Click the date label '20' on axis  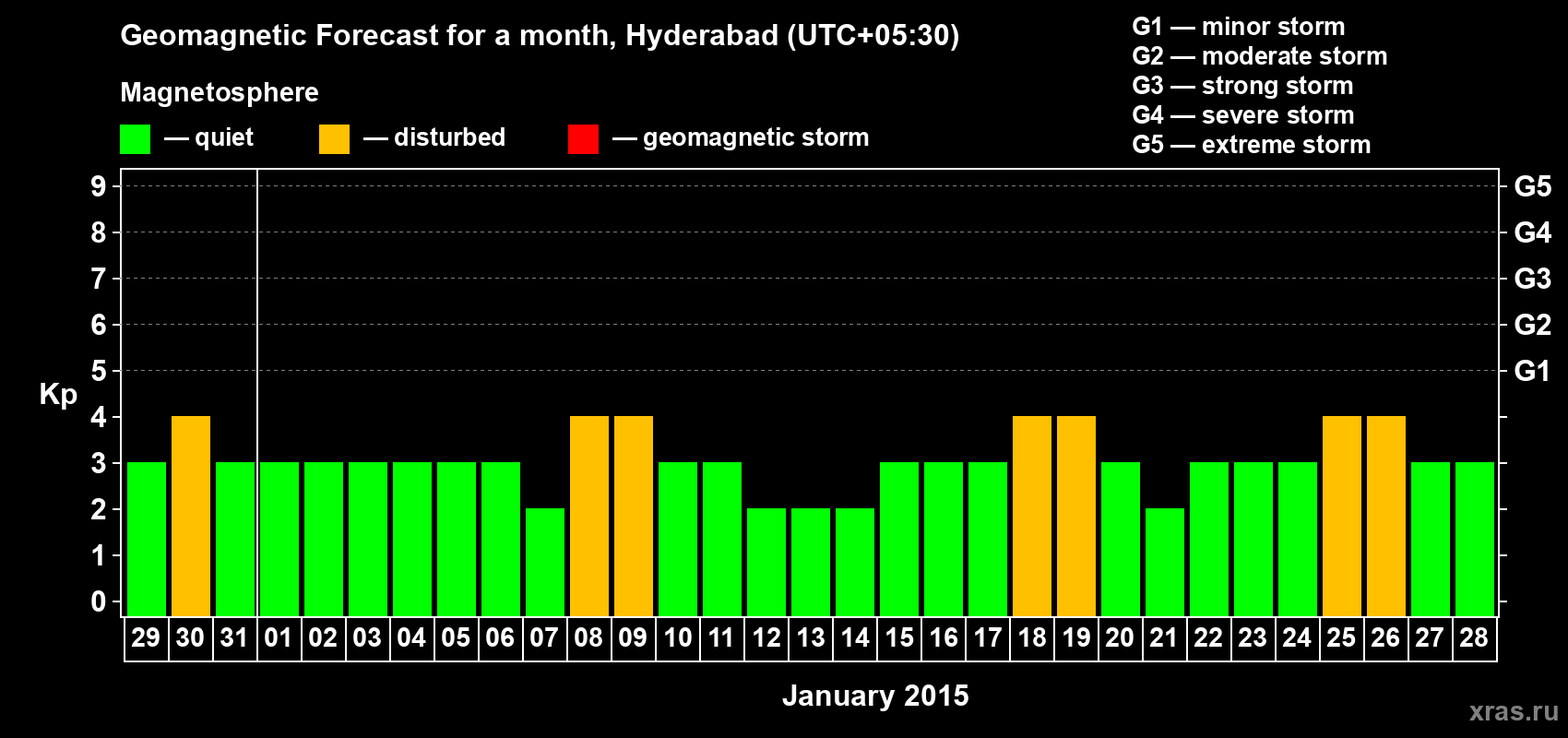pos(1120,638)
